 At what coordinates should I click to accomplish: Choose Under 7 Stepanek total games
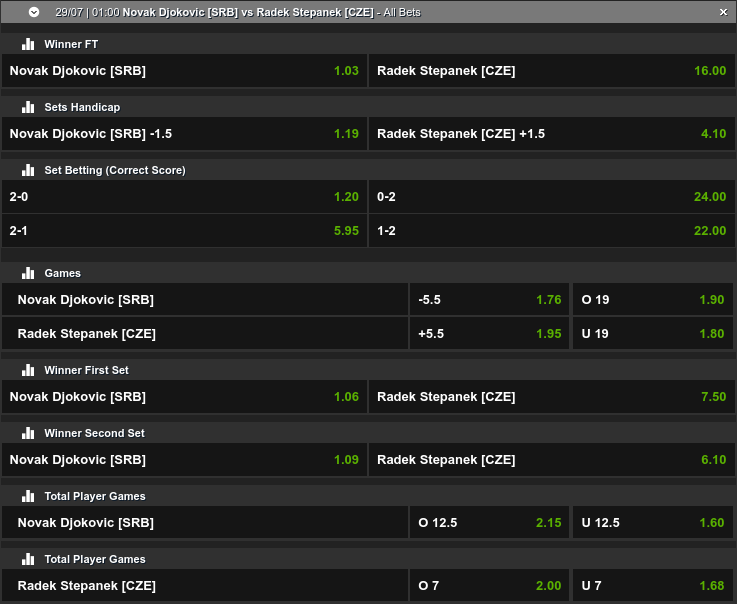point(653,586)
